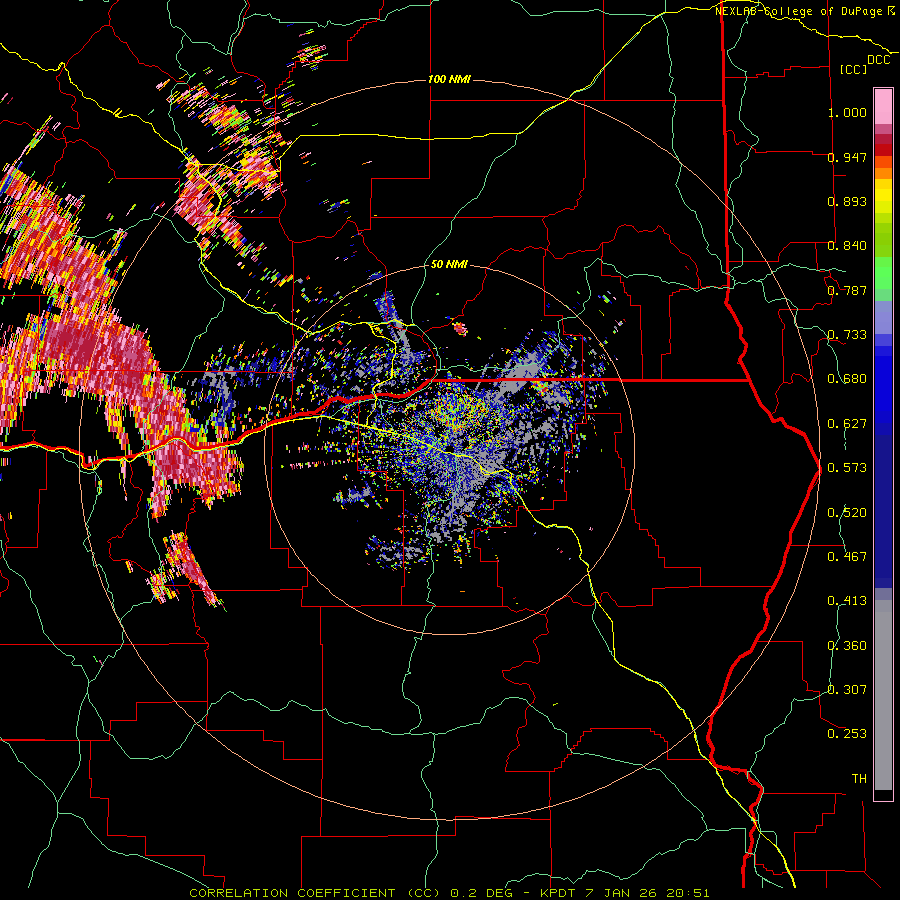This screenshot has height=900, width=900.
Task: Click the 100 NMI range ring label
Action: (449, 79)
